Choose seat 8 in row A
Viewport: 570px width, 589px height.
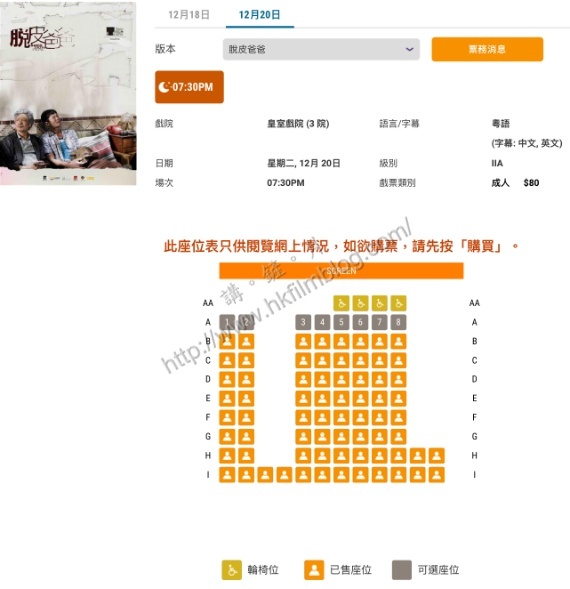(398, 322)
